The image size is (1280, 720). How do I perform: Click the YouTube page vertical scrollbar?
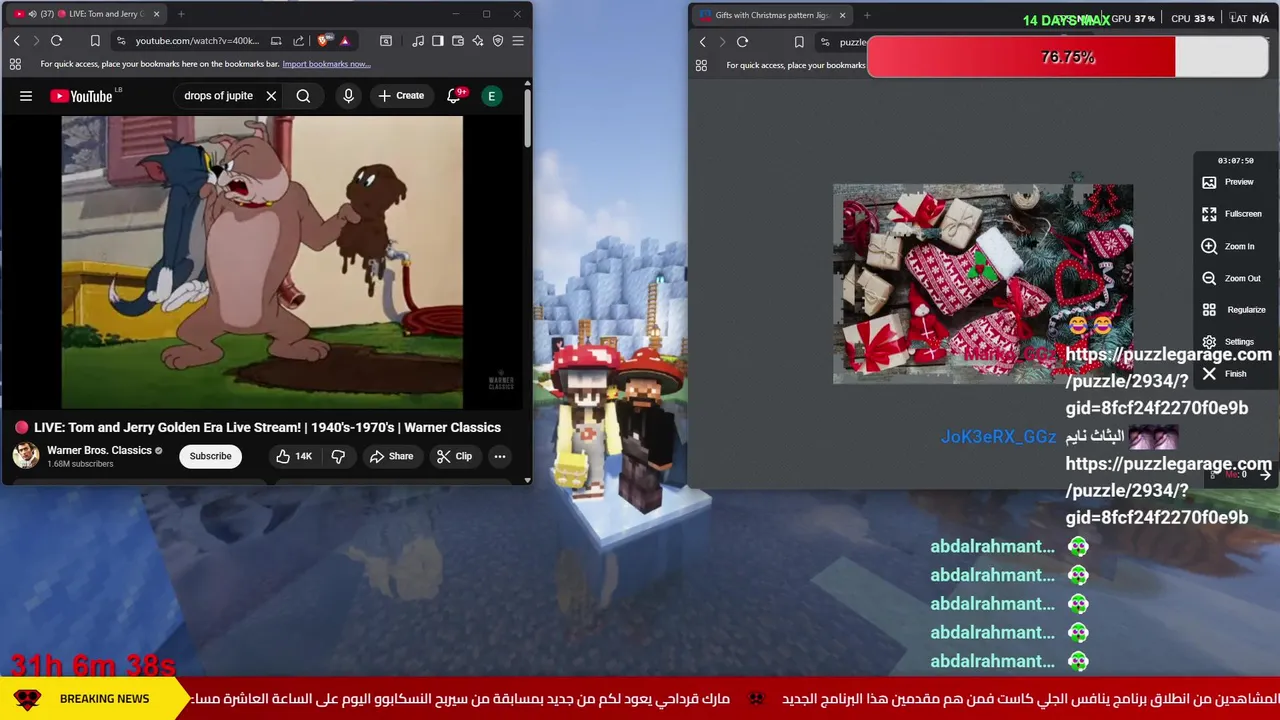tap(527, 120)
